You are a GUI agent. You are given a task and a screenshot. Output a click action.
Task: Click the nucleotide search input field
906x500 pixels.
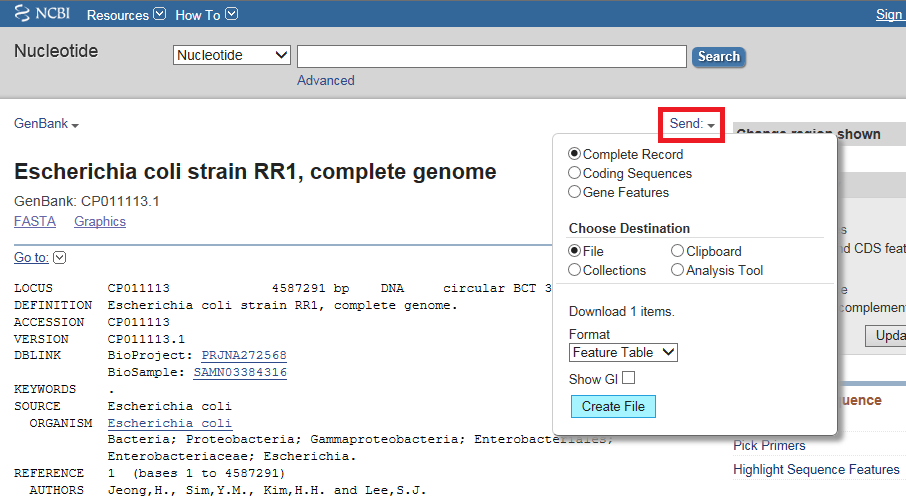[491, 56]
